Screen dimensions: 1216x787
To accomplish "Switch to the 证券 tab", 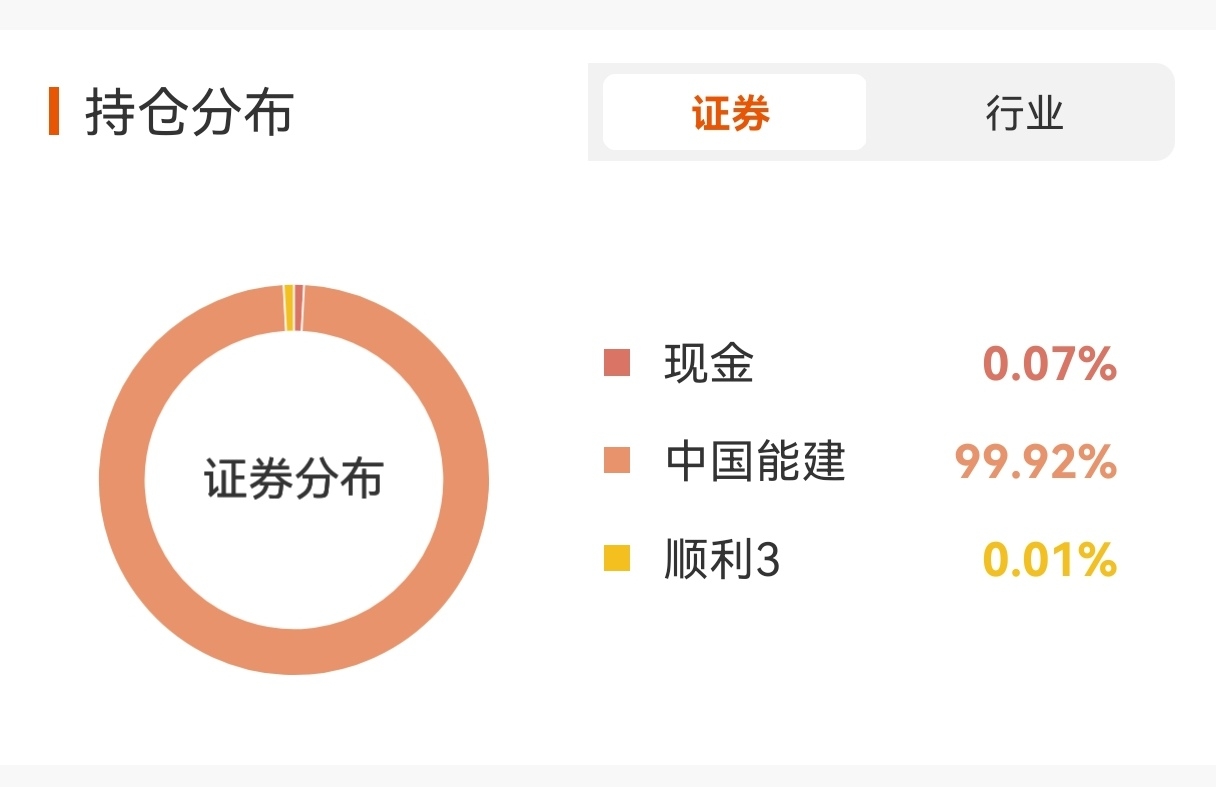I will 734,112.
